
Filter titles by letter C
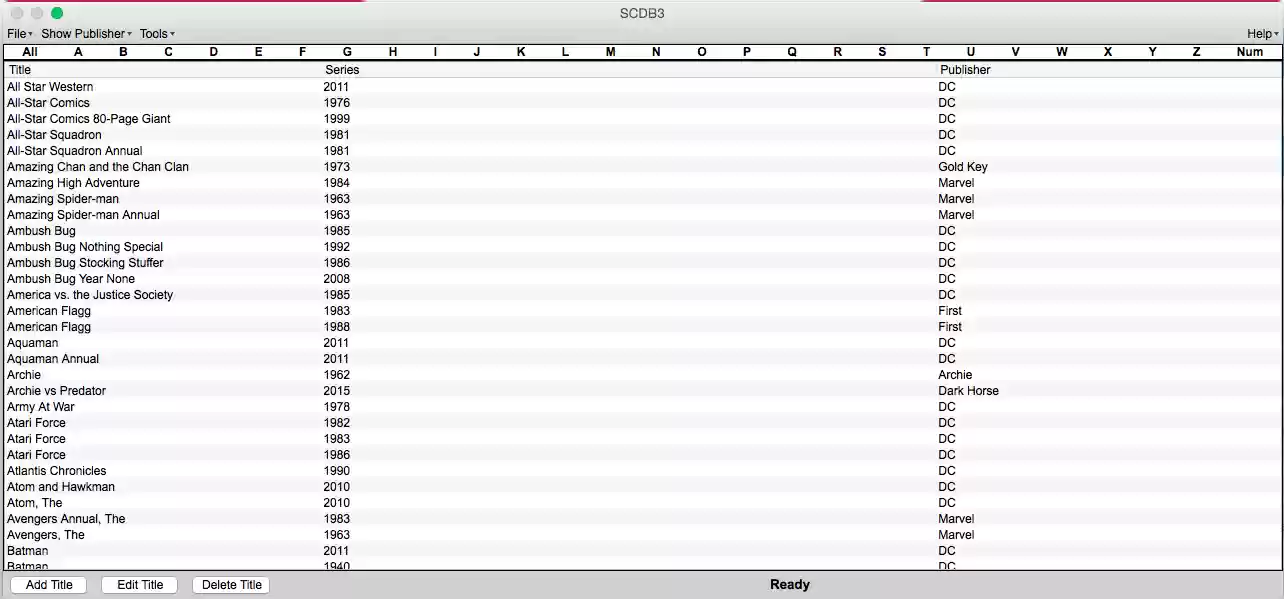point(168,52)
